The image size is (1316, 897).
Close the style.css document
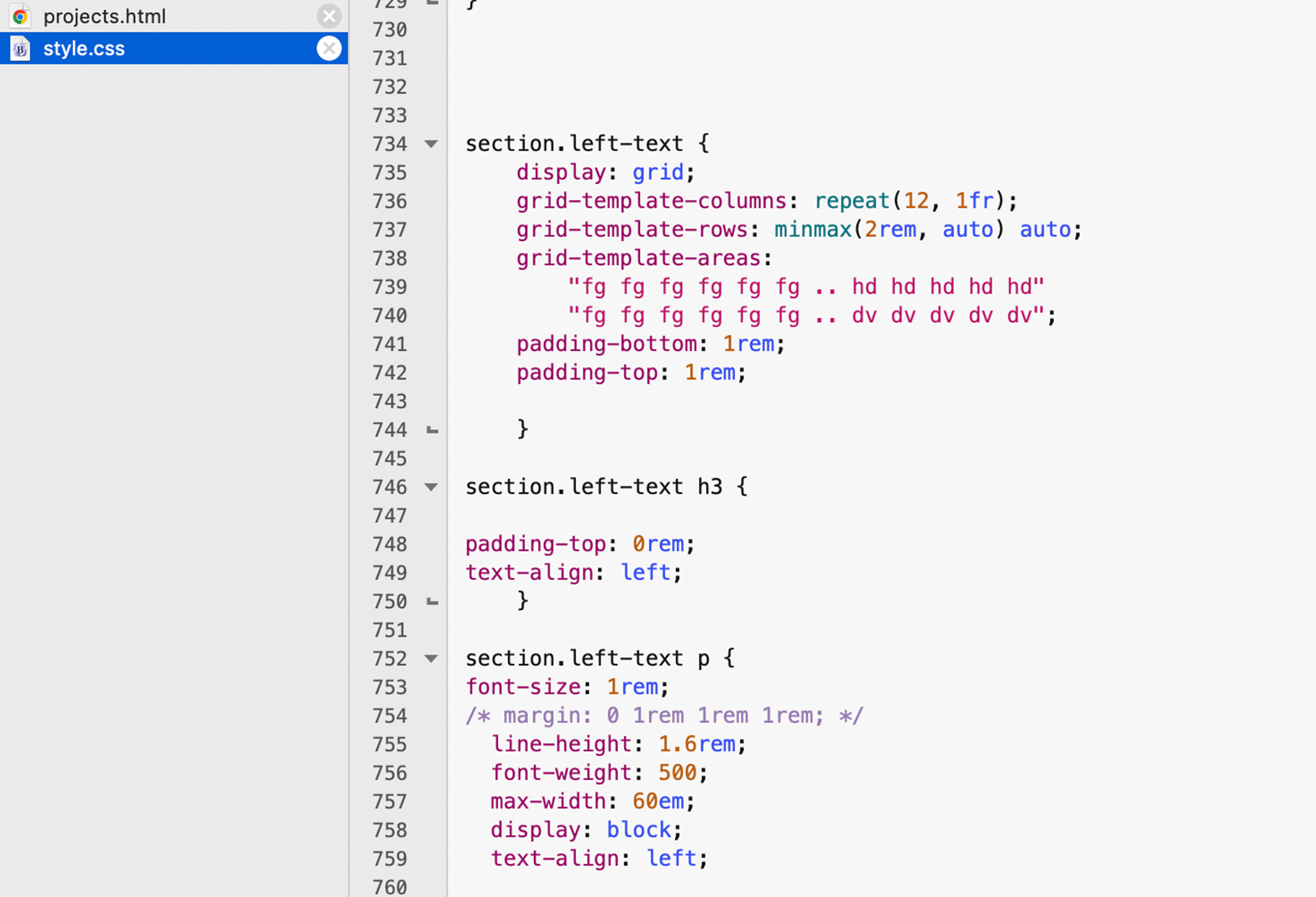pyautogui.click(x=329, y=48)
